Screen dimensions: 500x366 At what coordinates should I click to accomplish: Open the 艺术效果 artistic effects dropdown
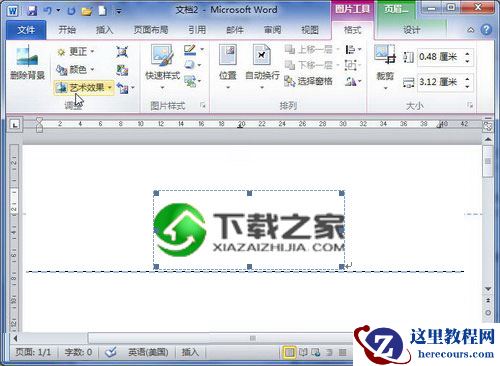(x=84, y=88)
